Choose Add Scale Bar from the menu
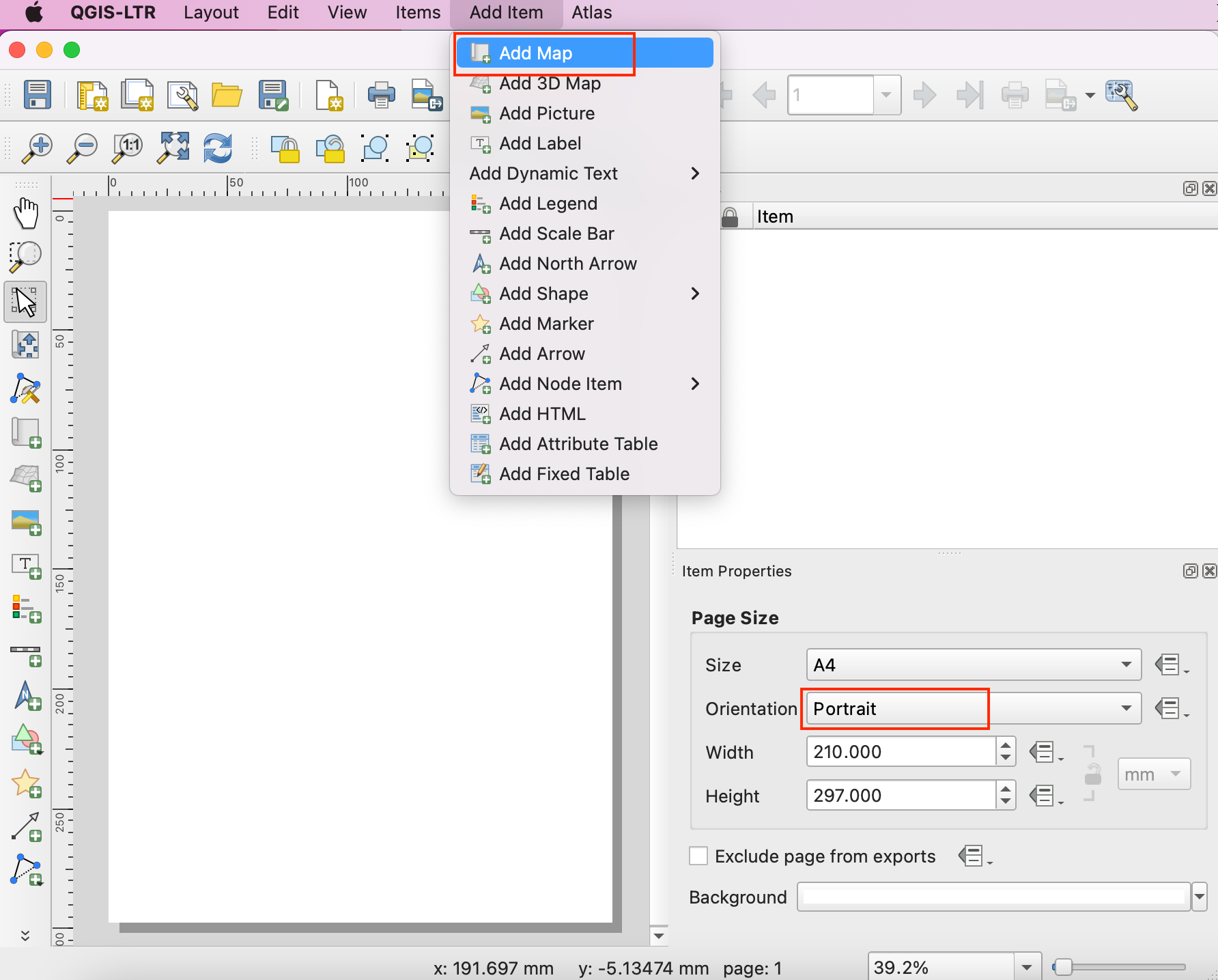The image size is (1218, 980). coord(556,234)
